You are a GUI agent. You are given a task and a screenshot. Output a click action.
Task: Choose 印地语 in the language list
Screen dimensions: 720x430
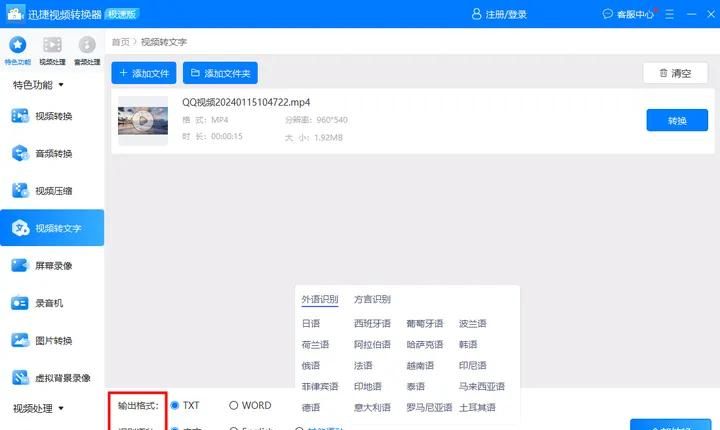367,386
